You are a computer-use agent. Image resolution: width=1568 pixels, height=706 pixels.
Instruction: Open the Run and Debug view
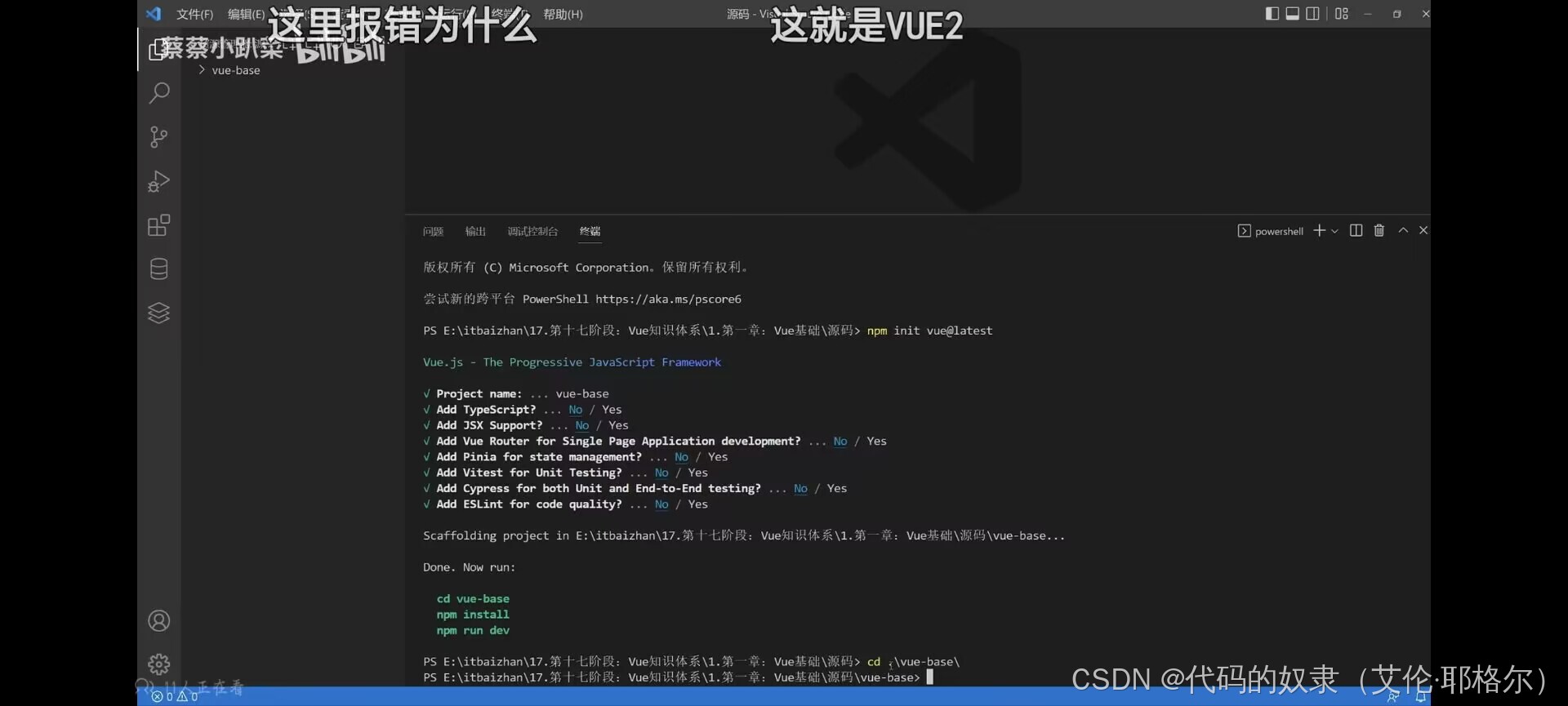[x=158, y=181]
